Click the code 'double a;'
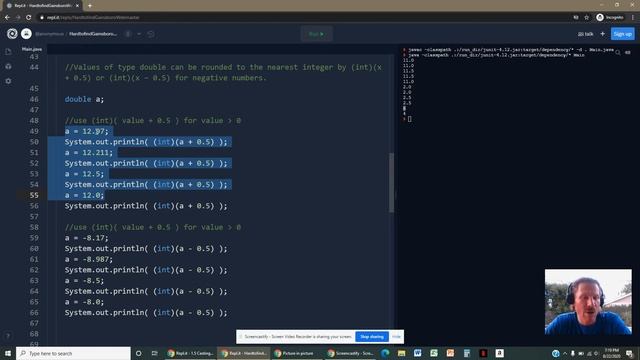640x360 pixels. point(84,99)
